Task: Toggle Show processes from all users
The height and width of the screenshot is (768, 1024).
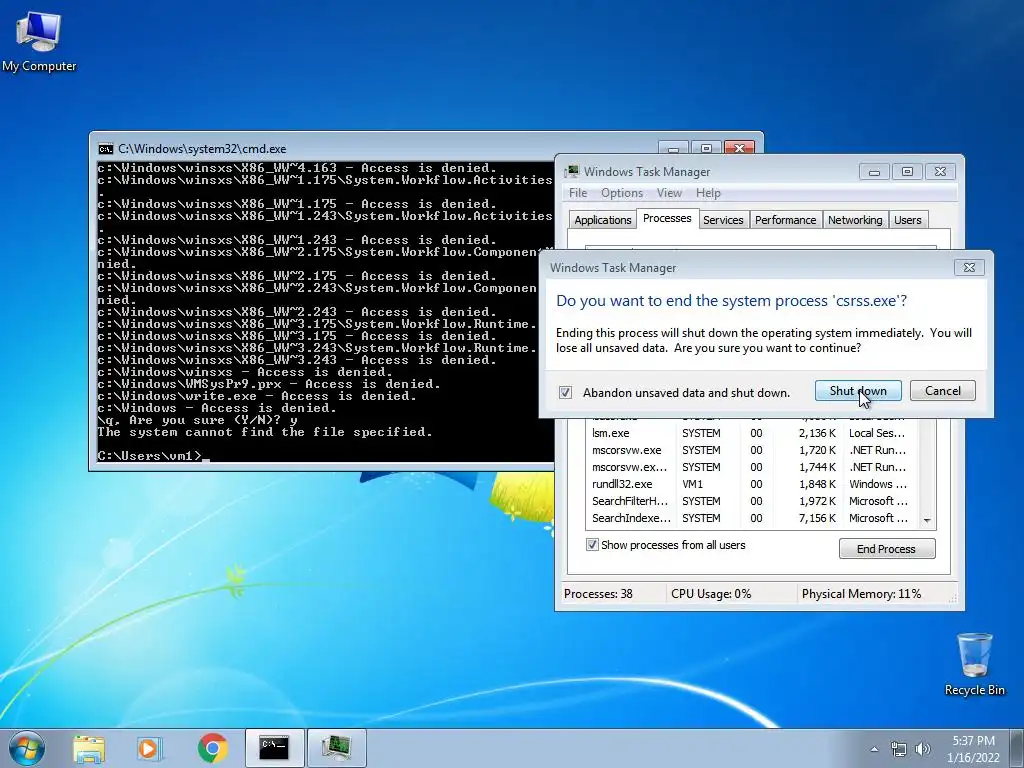Action: [x=592, y=545]
